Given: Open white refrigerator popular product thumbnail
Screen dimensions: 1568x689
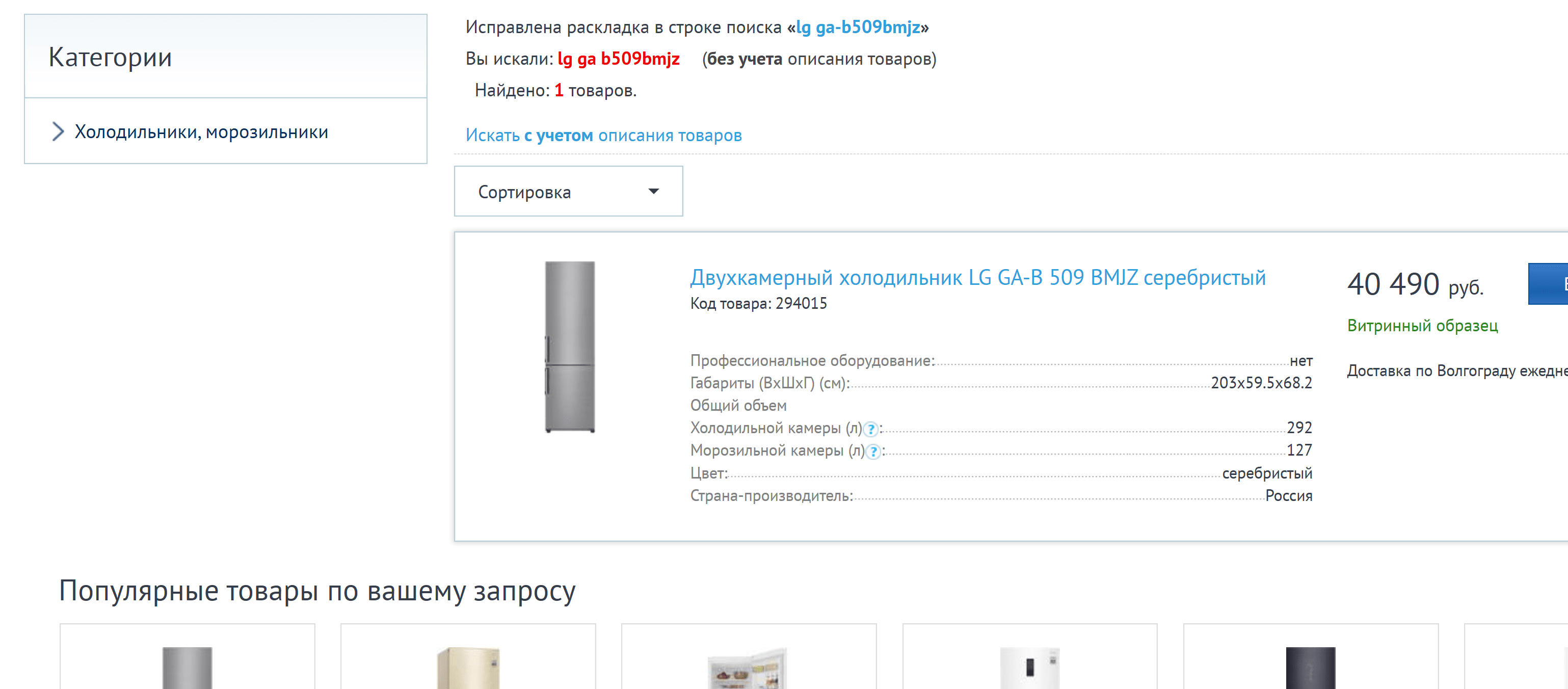Looking at the screenshot, I should [1030, 667].
